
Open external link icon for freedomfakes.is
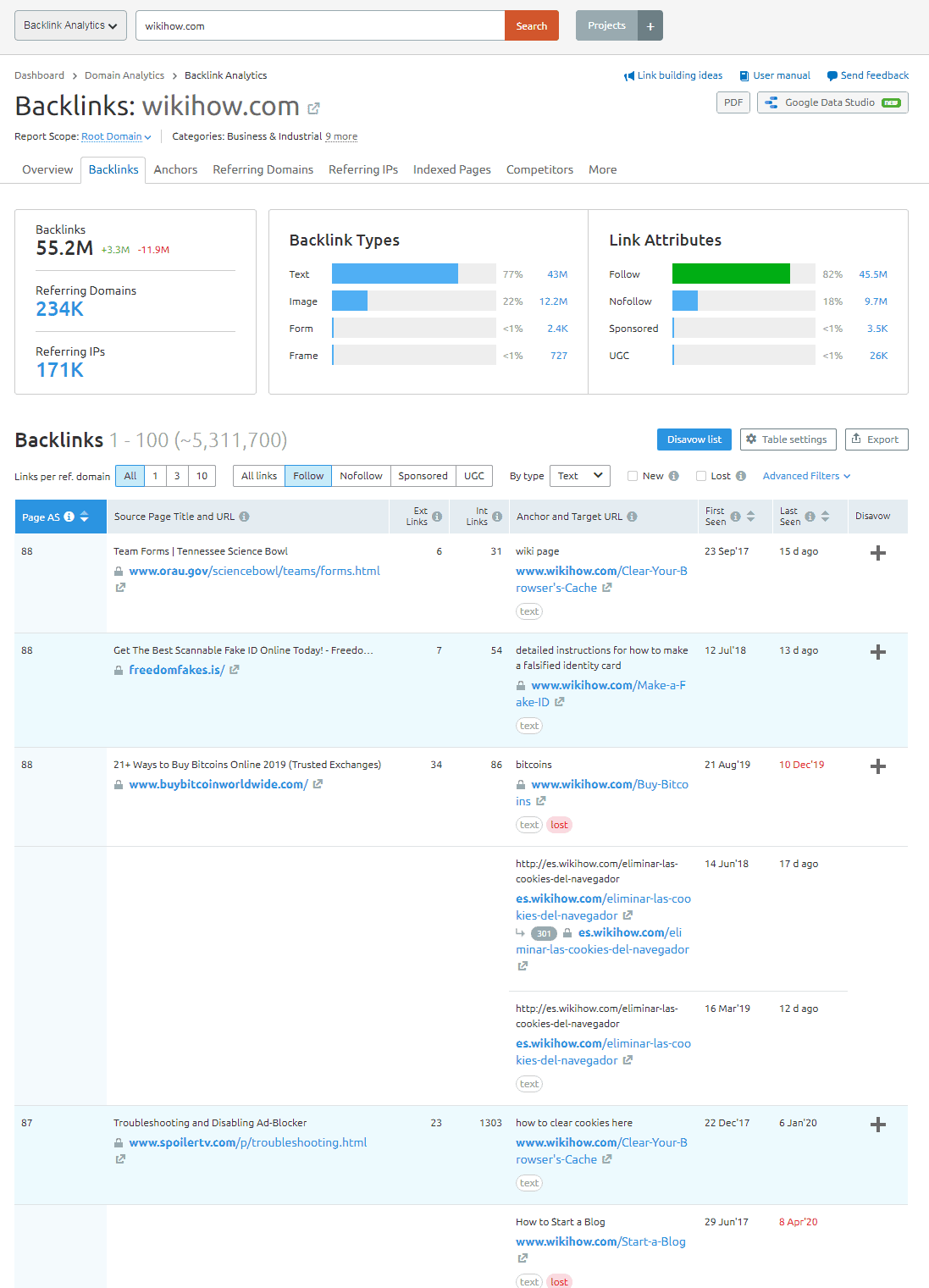(235, 670)
